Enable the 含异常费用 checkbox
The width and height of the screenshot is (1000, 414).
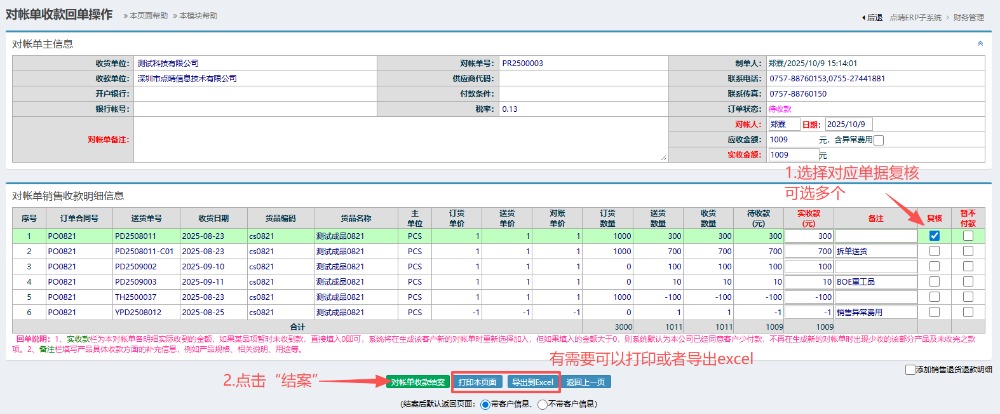[x=879, y=140]
